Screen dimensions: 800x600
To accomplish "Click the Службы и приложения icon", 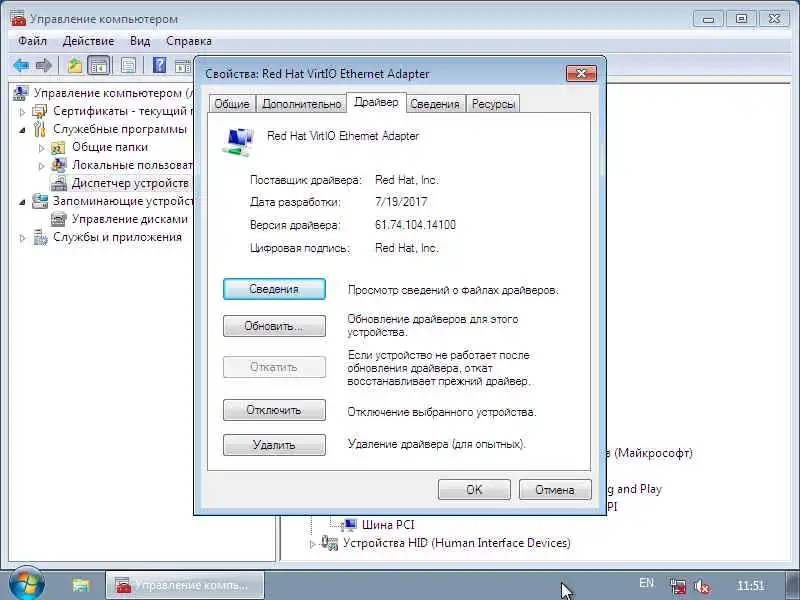I will [x=40, y=237].
